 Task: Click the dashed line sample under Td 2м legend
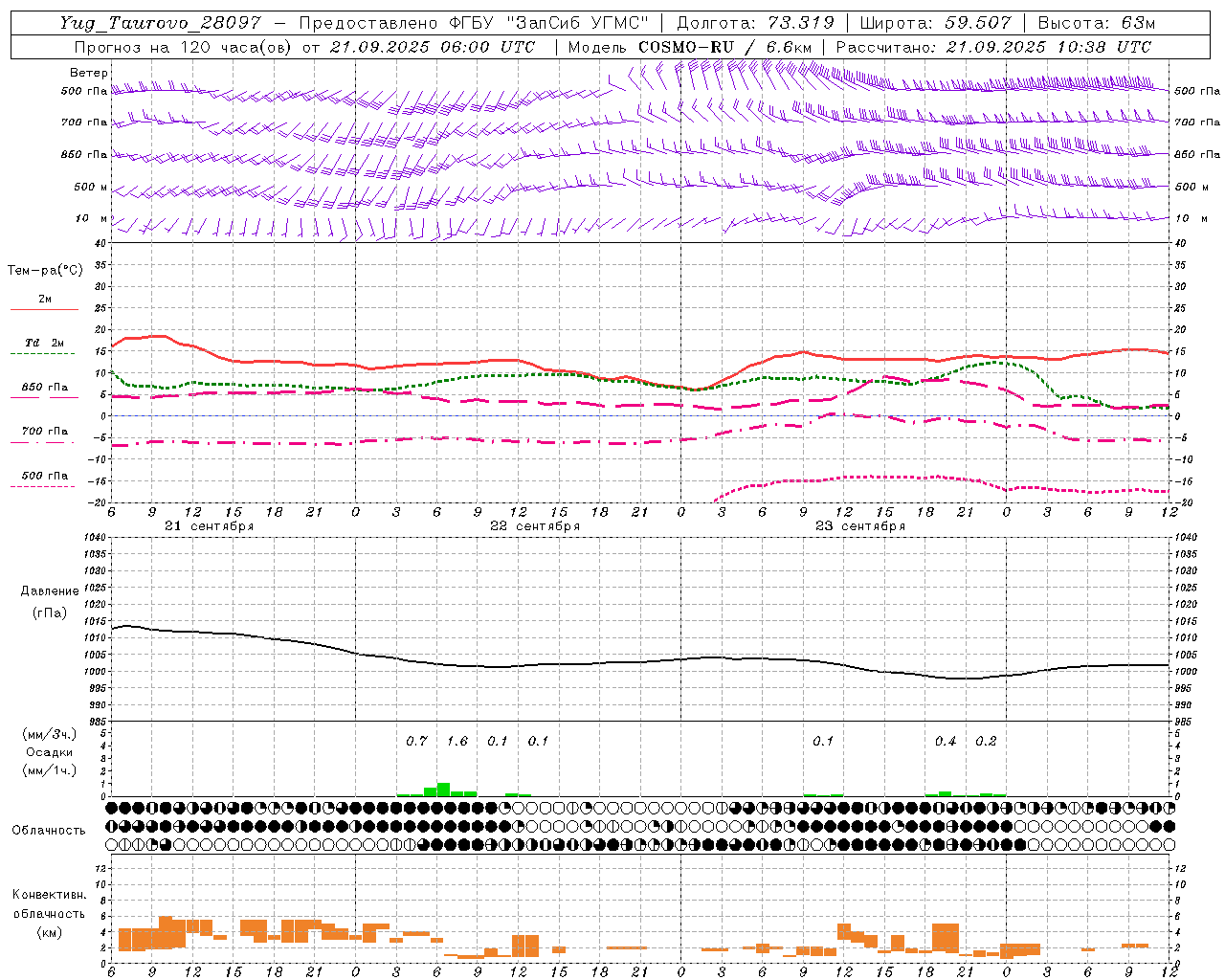click(44, 354)
